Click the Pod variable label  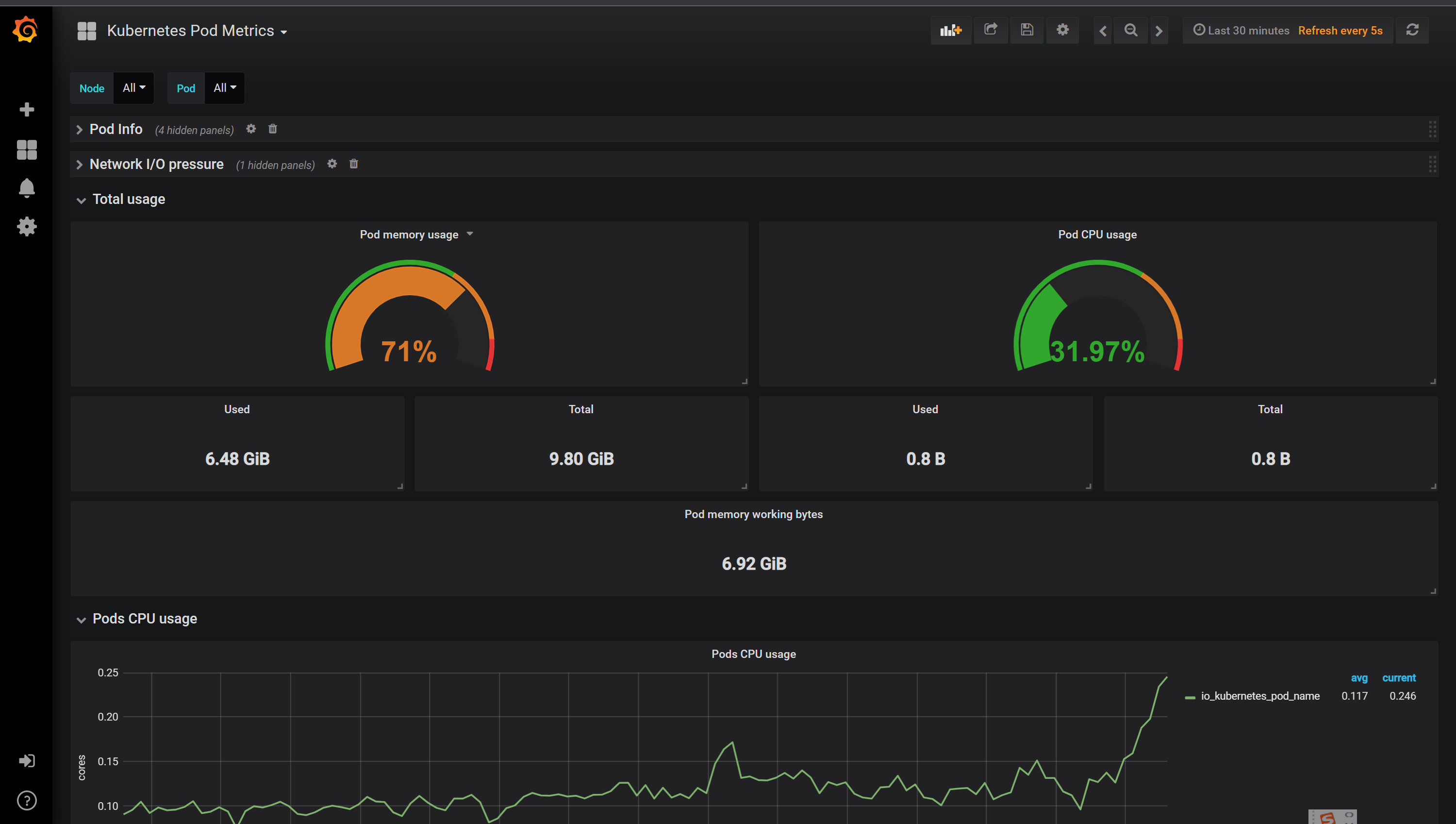[x=185, y=88]
